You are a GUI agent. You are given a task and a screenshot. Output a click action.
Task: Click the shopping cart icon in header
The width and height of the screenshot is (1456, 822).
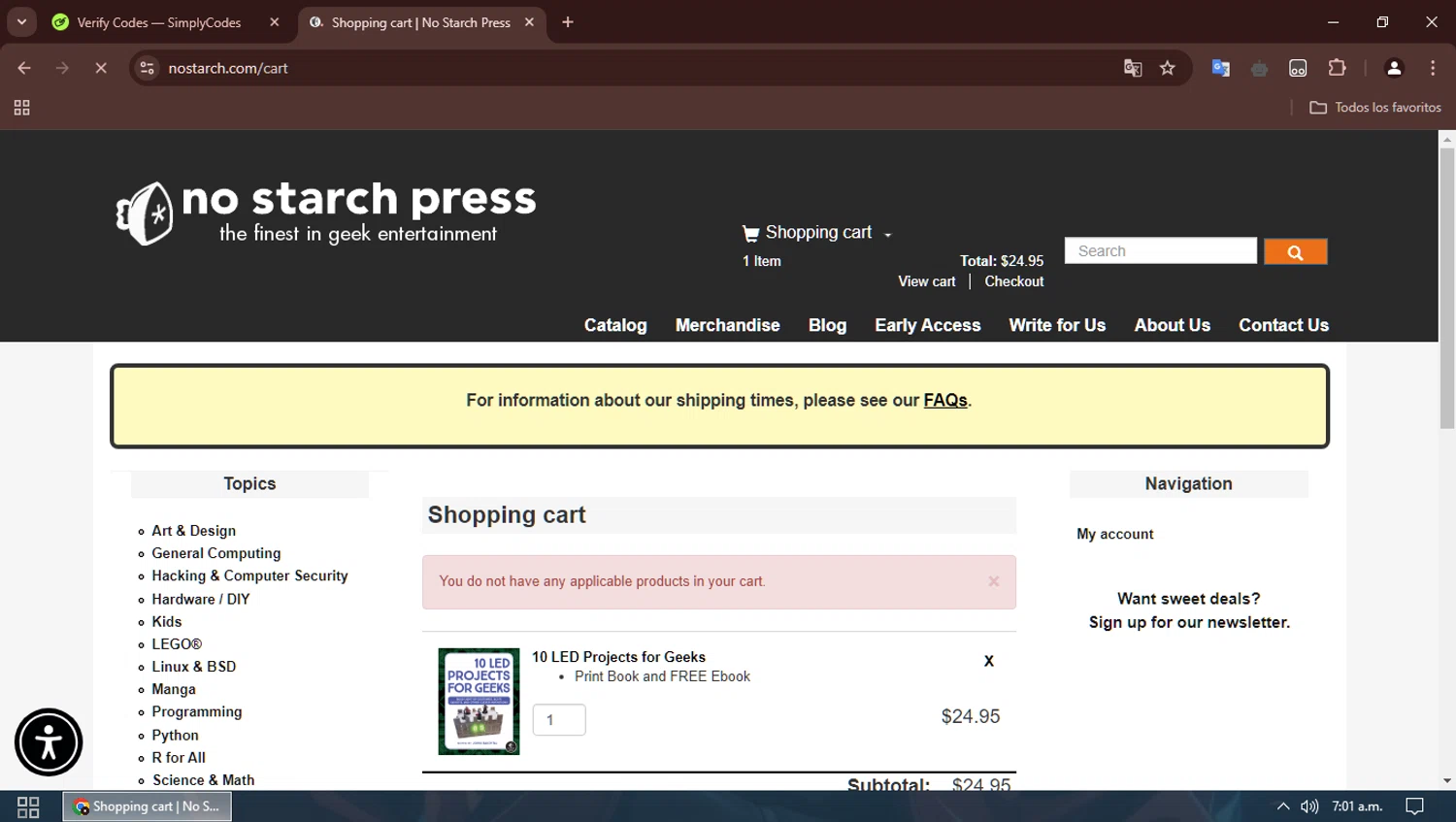750,233
